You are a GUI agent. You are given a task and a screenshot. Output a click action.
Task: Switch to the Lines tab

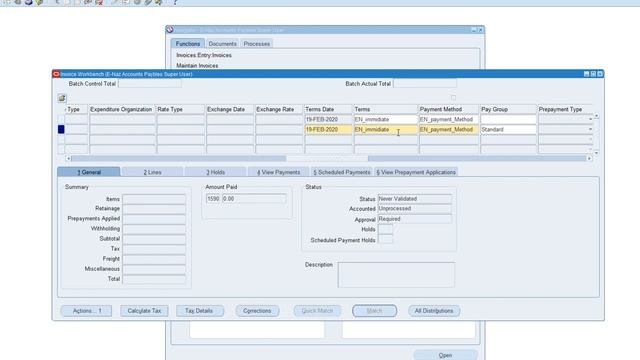(x=152, y=172)
